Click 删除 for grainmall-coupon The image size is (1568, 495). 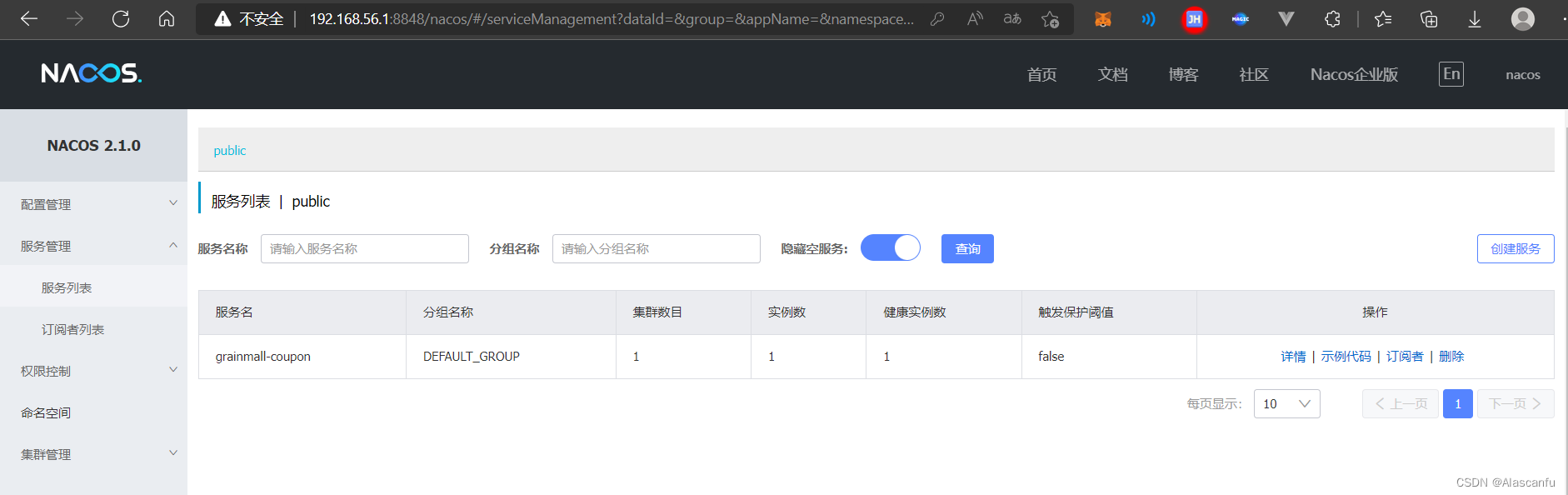coord(1451,356)
